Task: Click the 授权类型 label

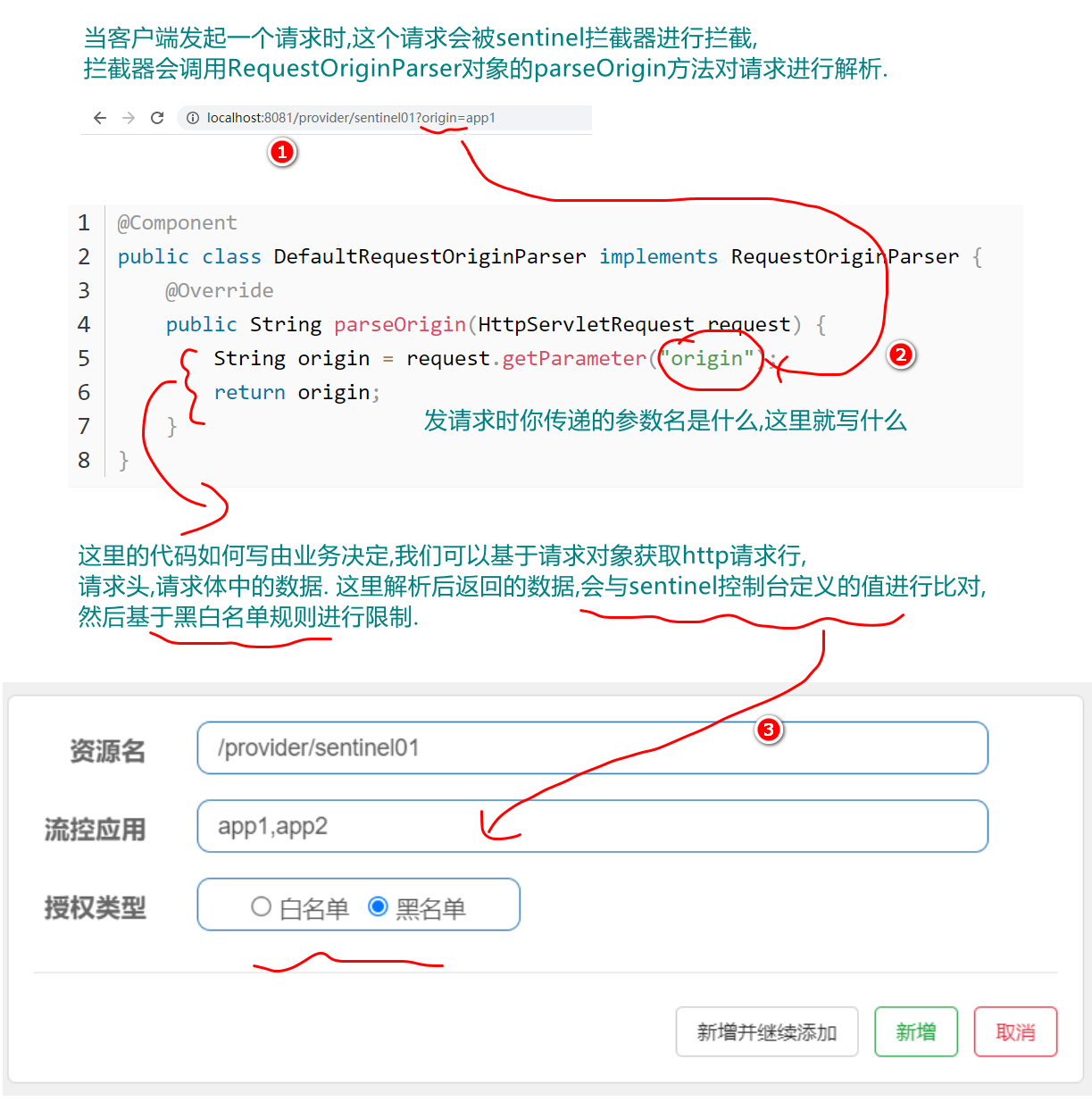Action: (95, 908)
